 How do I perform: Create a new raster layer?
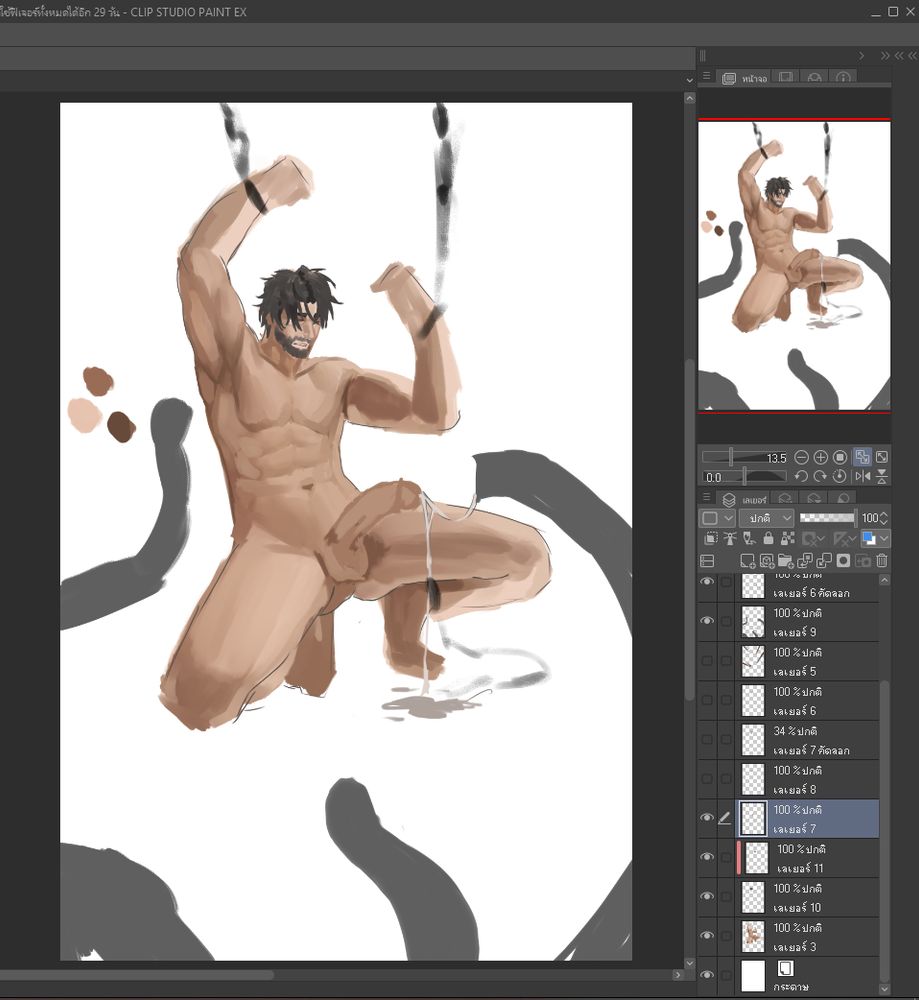coord(747,561)
